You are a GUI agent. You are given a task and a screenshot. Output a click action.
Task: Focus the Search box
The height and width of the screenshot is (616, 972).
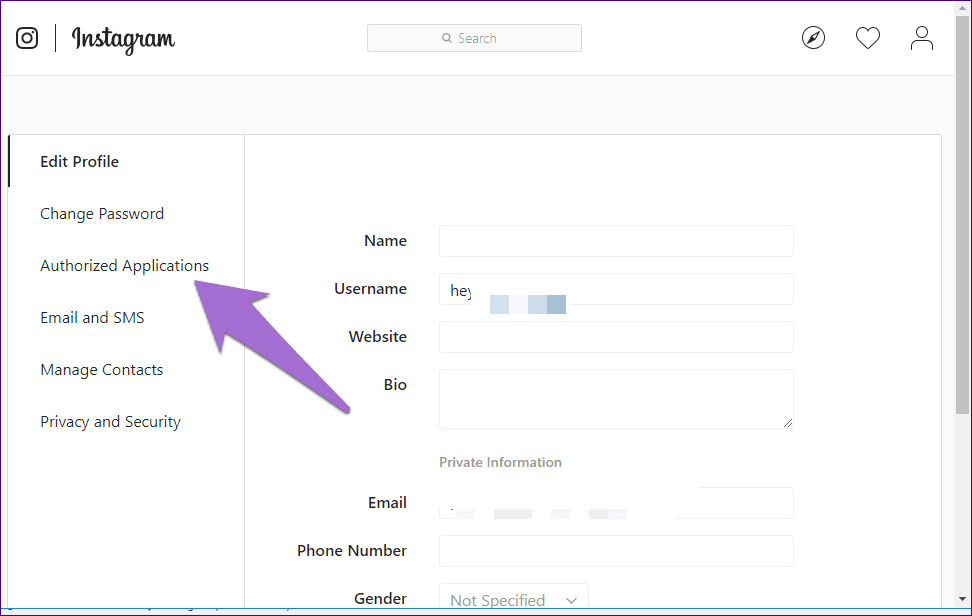click(x=474, y=38)
